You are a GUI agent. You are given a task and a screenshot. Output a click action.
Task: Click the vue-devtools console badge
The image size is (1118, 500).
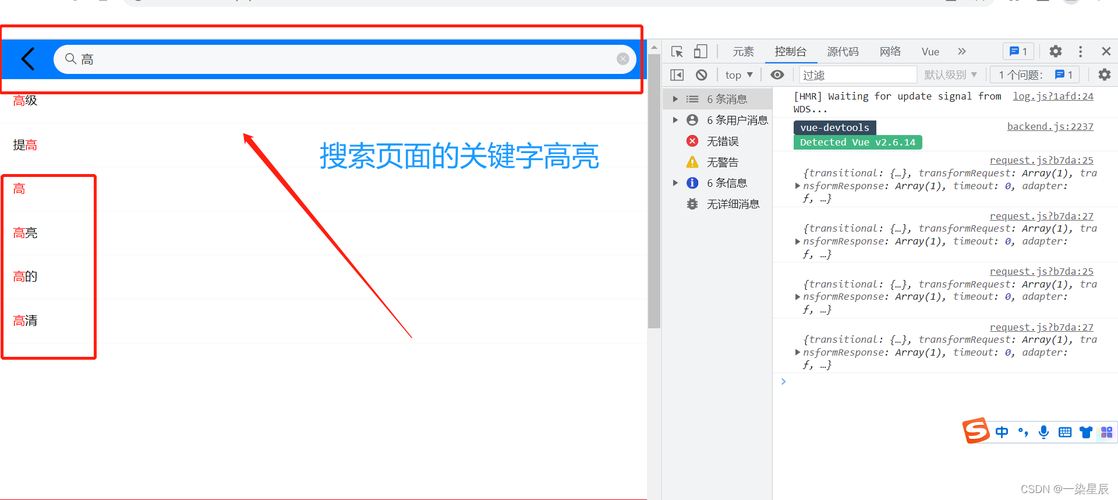pyautogui.click(x=835, y=128)
